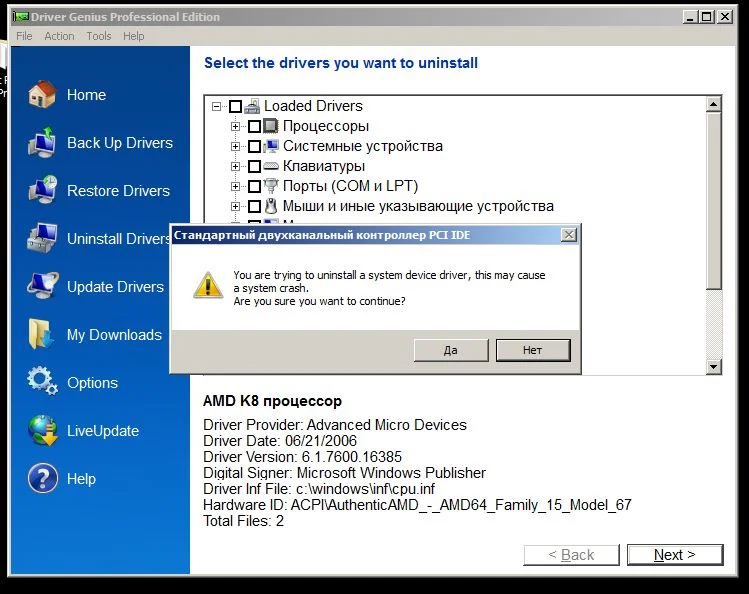Open the Home section icon
The height and width of the screenshot is (594, 749).
click(42, 94)
